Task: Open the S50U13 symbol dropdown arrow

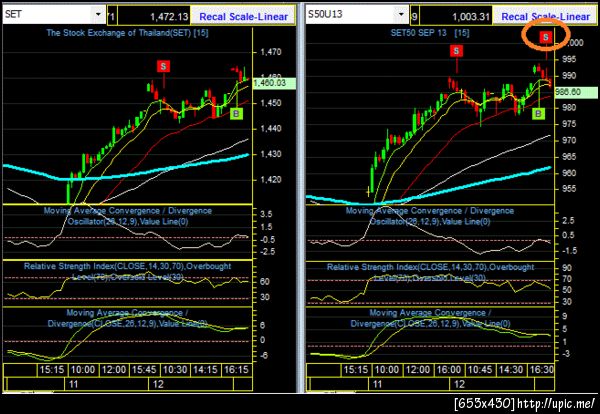Action: pyautogui.click(x=401, y=15)
